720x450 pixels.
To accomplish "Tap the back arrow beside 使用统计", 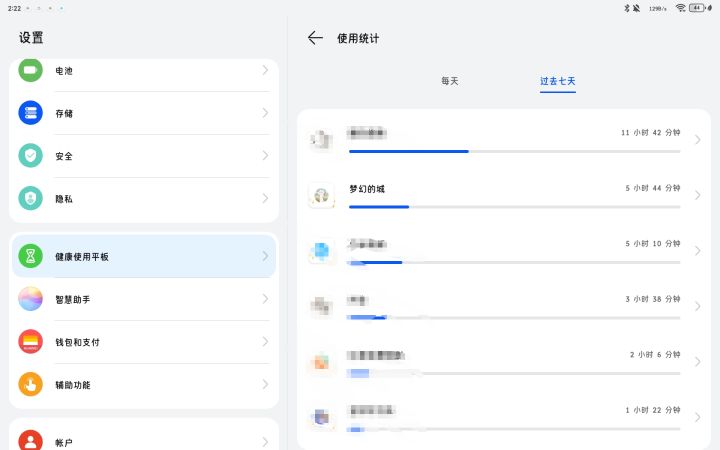I will click(315, 38).
